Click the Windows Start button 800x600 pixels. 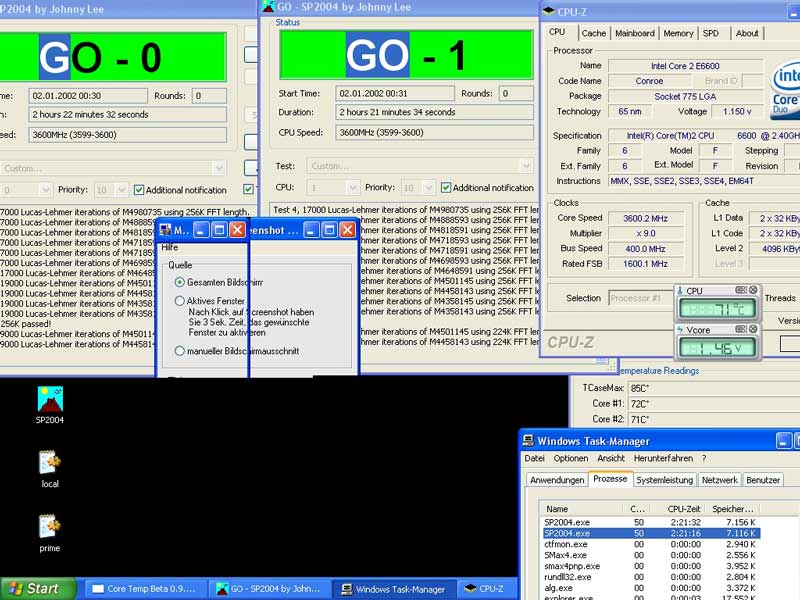pyautogui.click(x=39, y=589)
